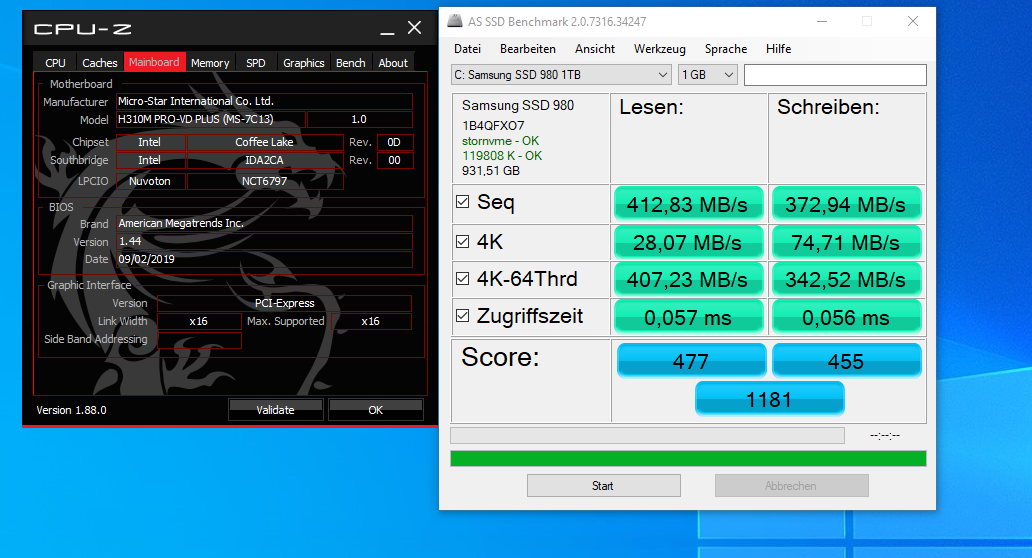Viewport: 1032px width, 558px height.
Task: Click the Manufacturer field Micro-Star International
Action: tap(265, 101)
